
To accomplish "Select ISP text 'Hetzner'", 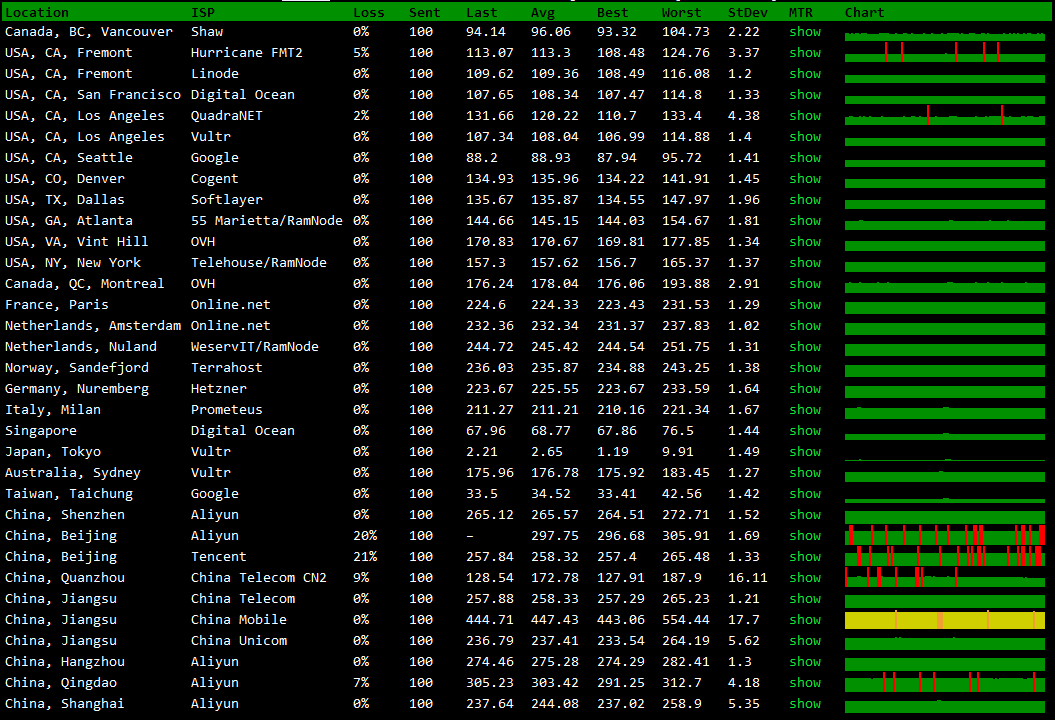I will click(219, 388).
